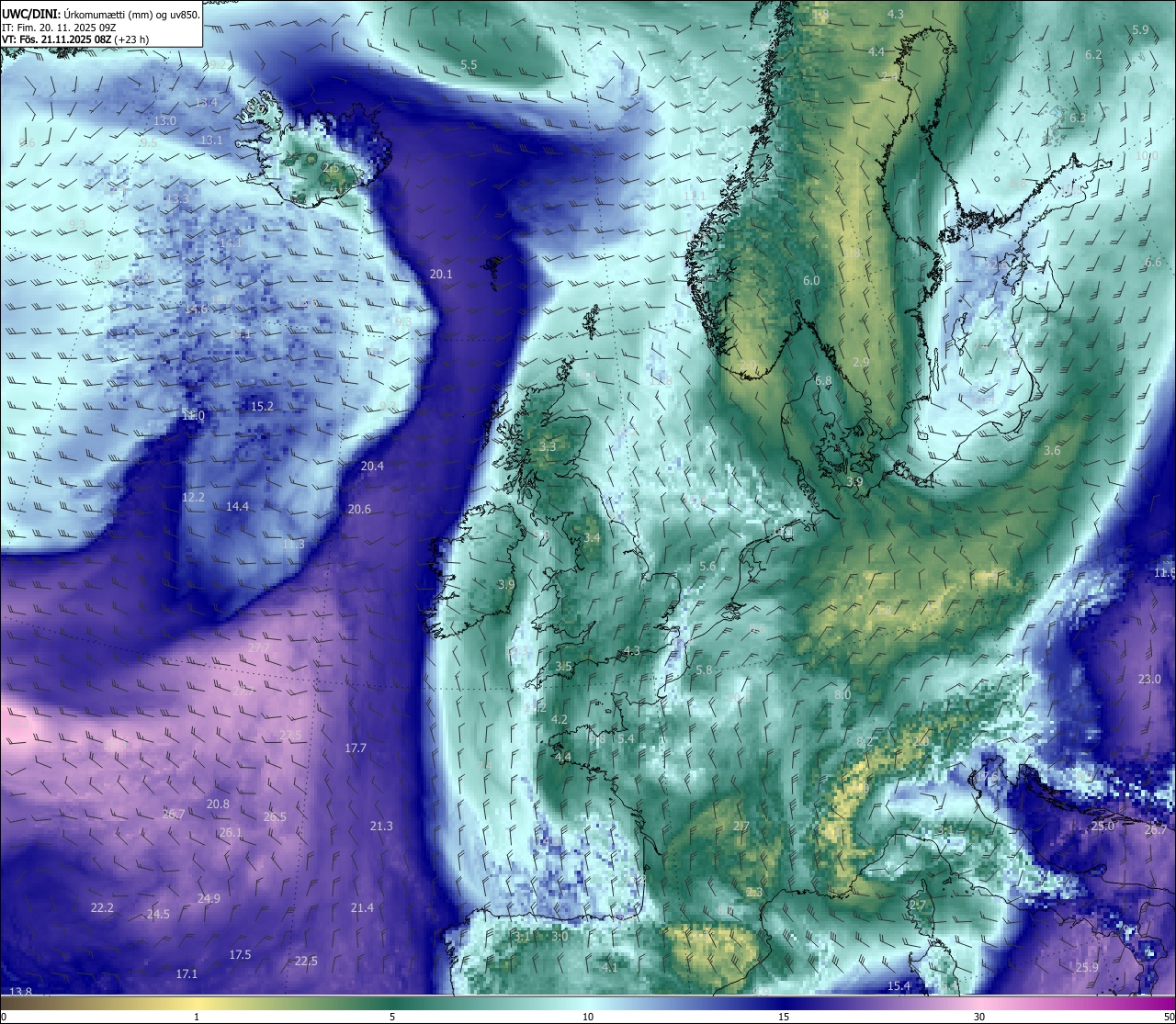Click the 24.9 value label

(209, 898)
